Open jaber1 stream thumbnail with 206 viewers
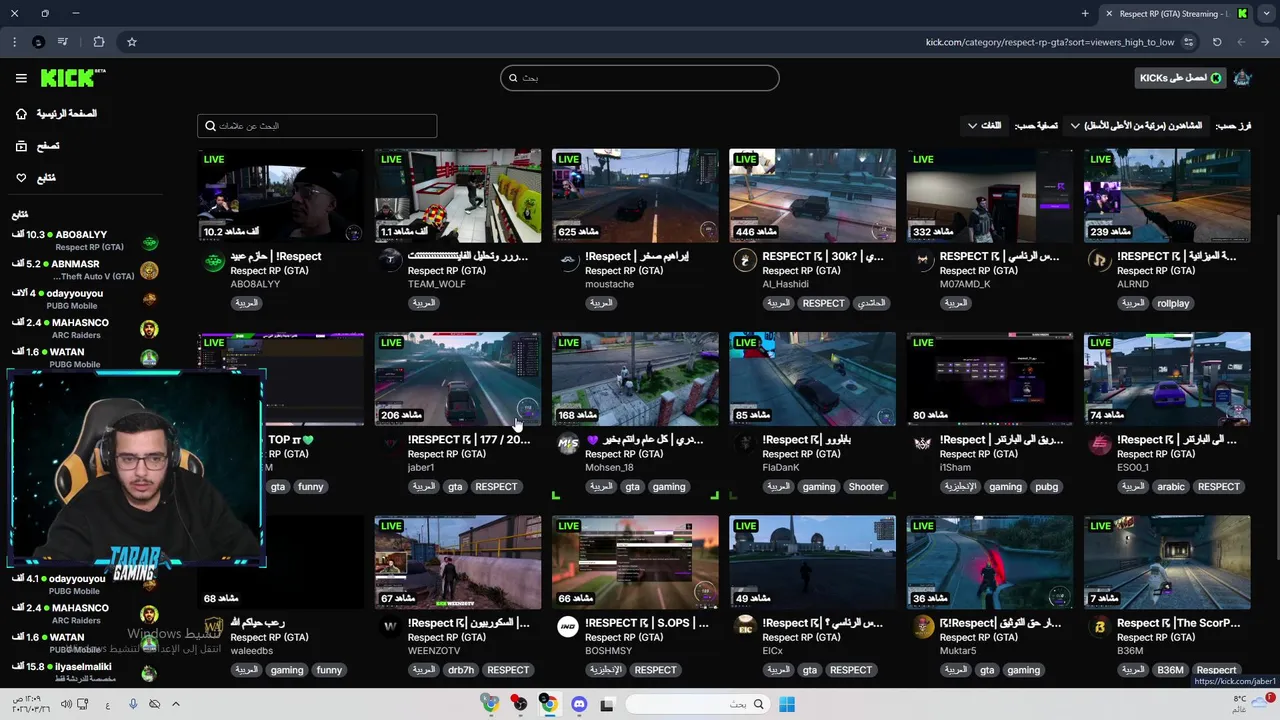 458,379
